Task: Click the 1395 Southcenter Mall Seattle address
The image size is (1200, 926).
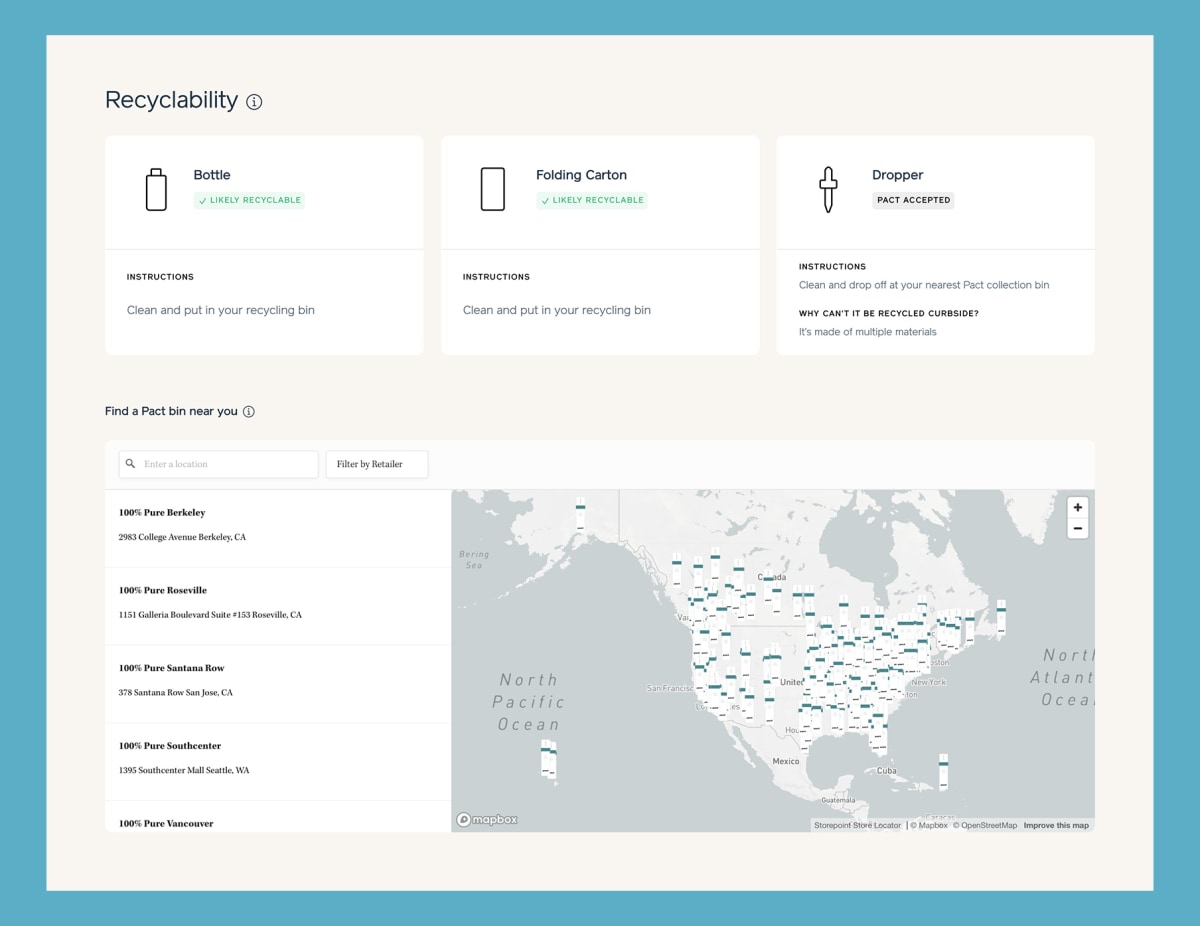Action: [x=184, y=770]
